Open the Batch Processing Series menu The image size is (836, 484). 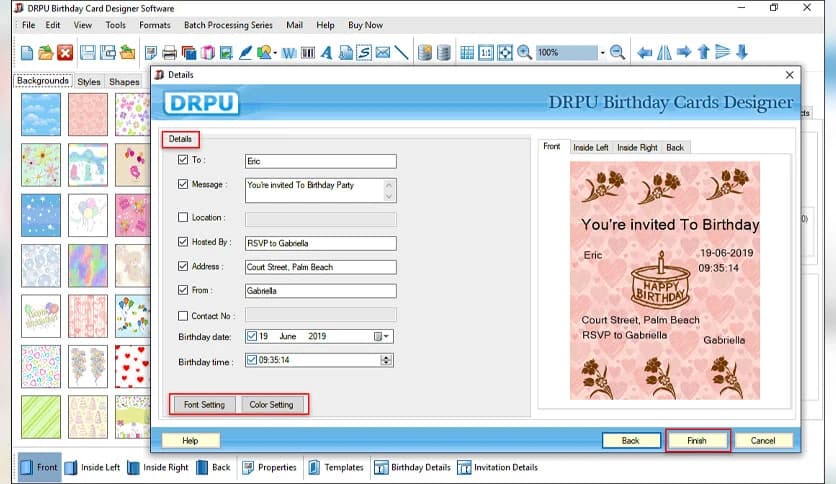coord(228,25)
